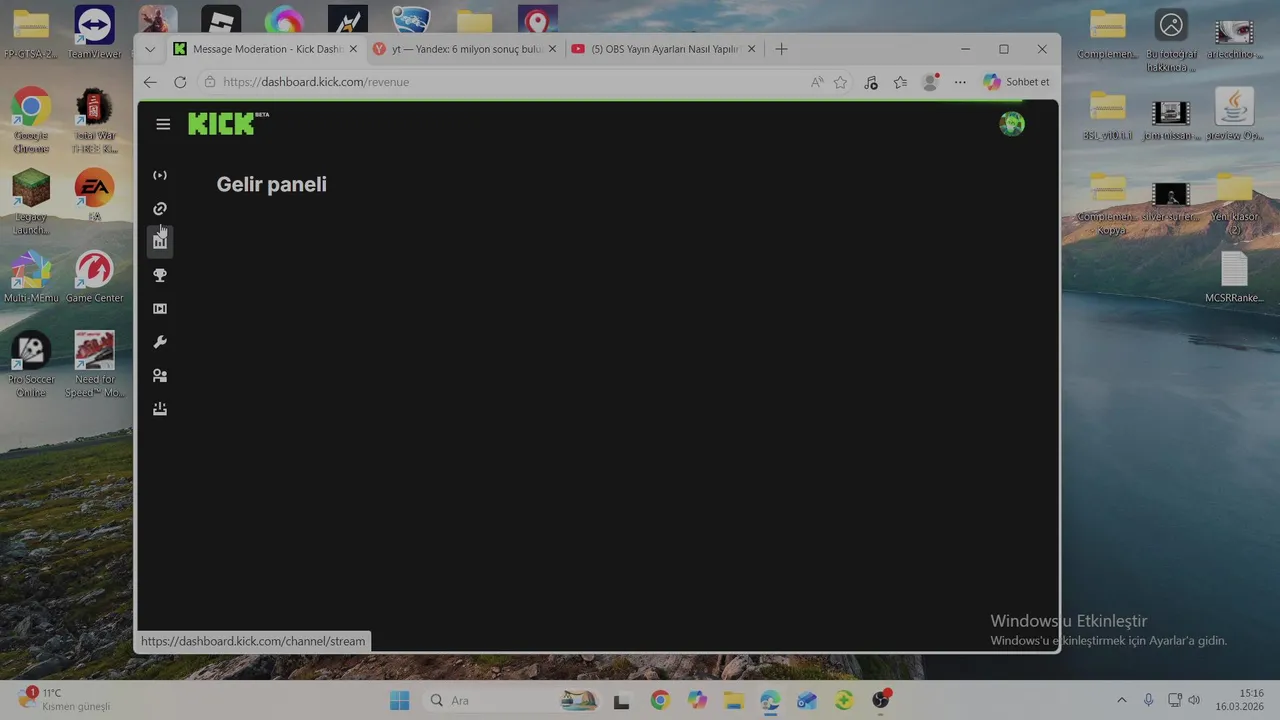
Task: Open the wrench settings sidebar icon
Action: click(160, 342)
